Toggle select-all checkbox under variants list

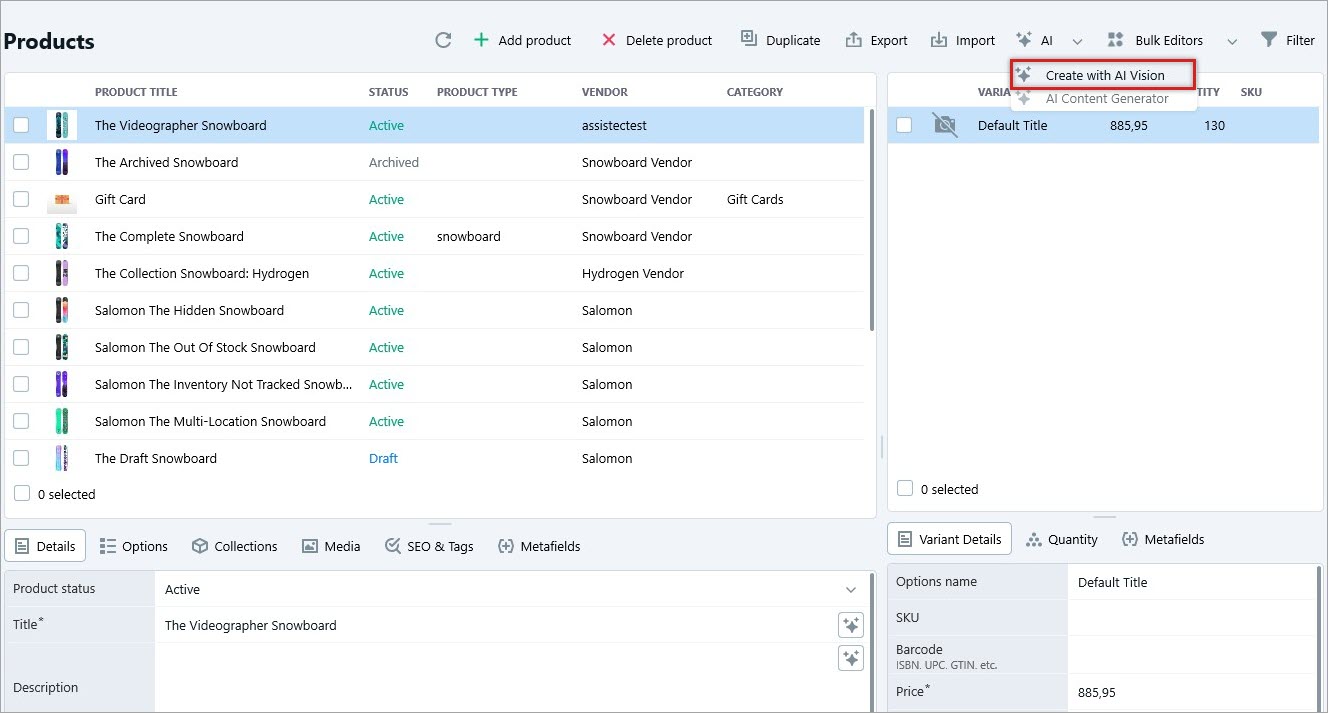905,489
